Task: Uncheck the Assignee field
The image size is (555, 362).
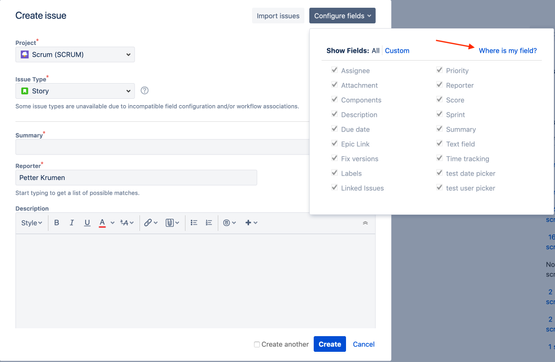Action: pos(334,70)
